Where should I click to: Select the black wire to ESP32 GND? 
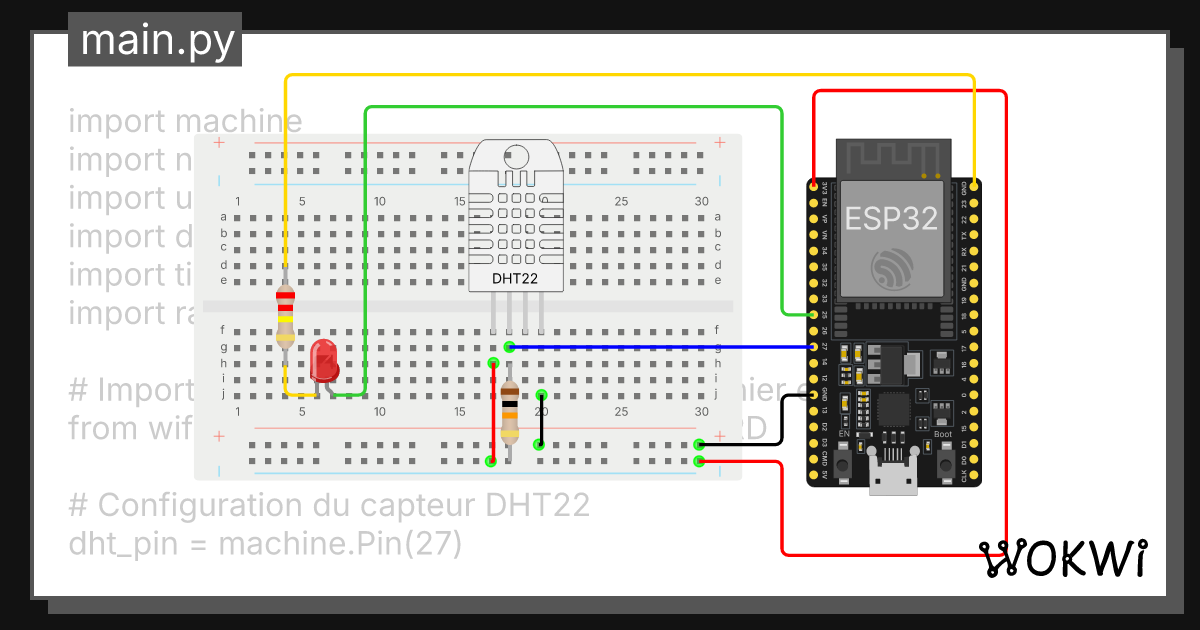pyautogui.click(x=780, y=418)
